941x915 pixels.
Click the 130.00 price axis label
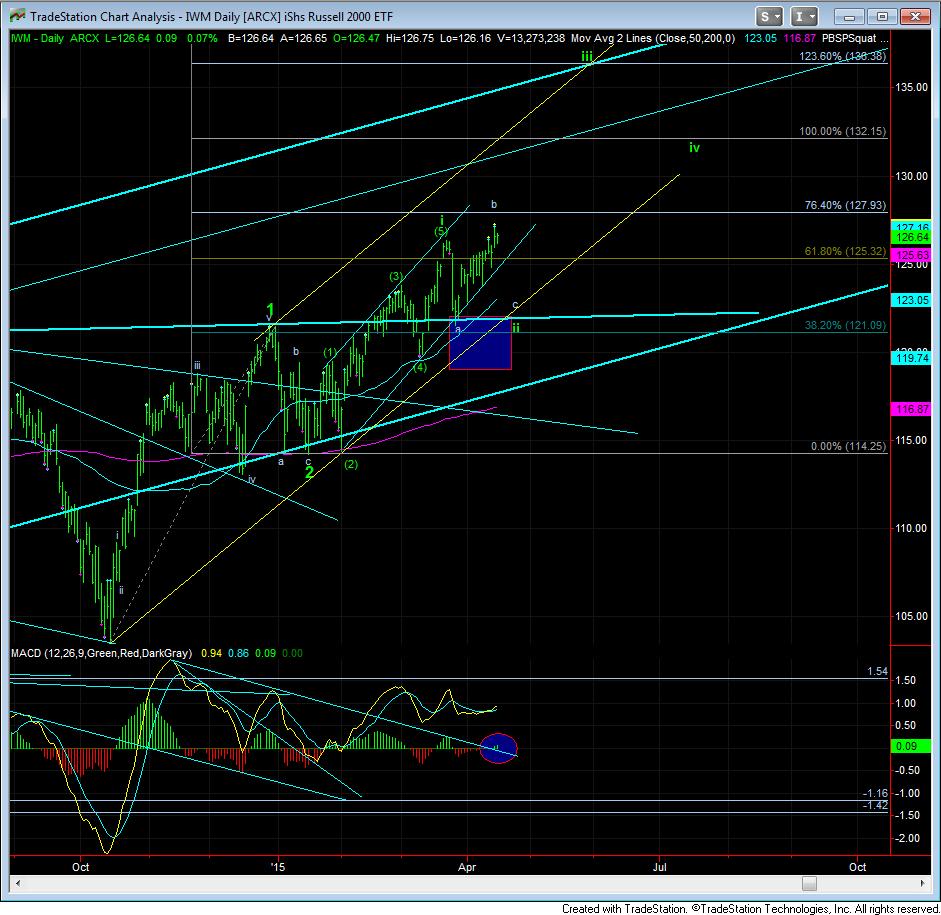click(x=912, y=176)
